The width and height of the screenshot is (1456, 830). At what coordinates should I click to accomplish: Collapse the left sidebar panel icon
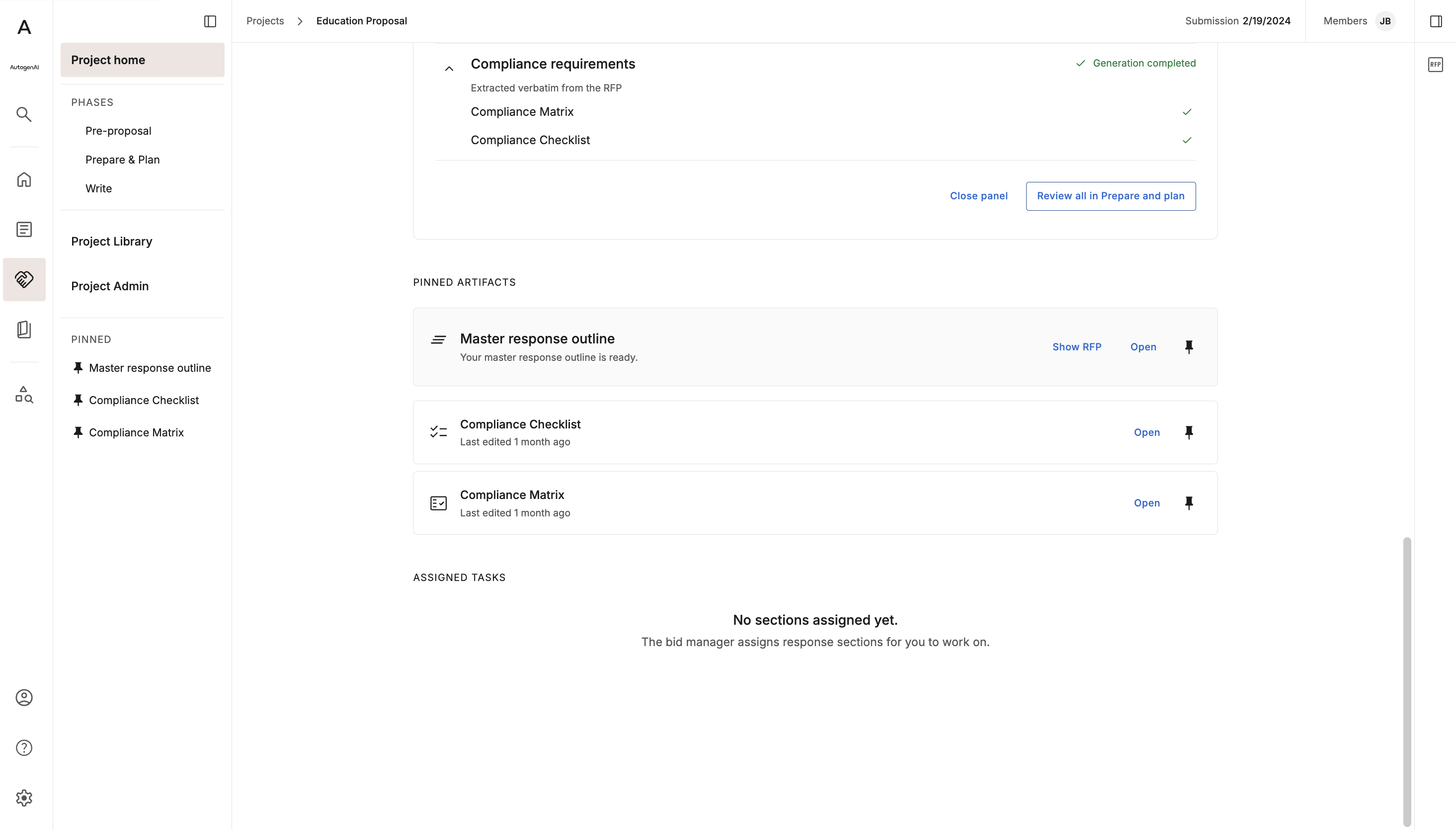point(210,21)
